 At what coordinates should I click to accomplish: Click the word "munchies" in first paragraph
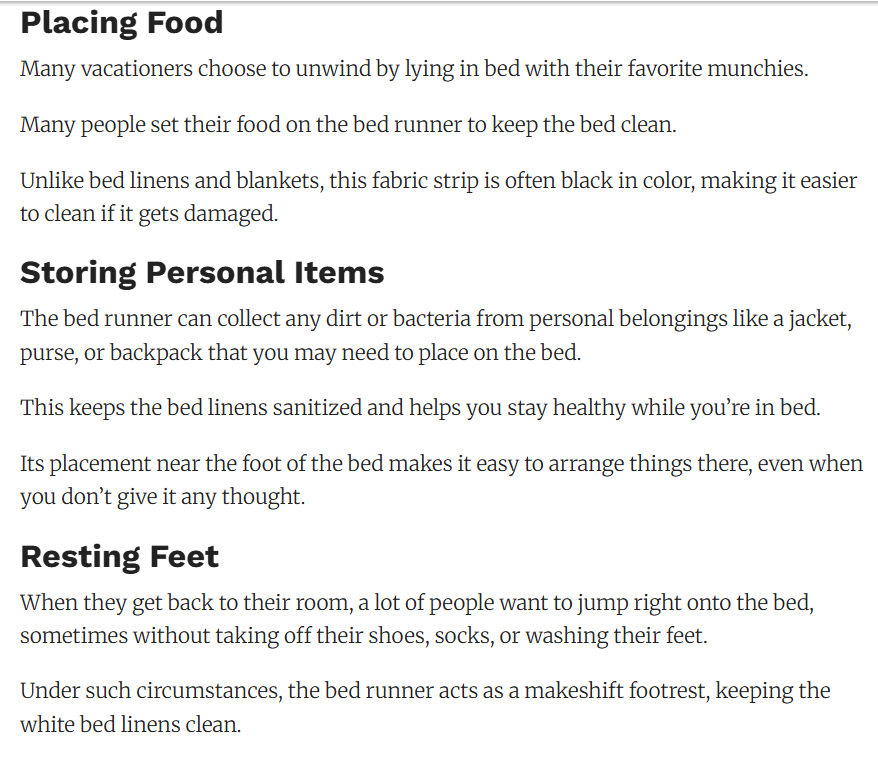click(755, 70)
